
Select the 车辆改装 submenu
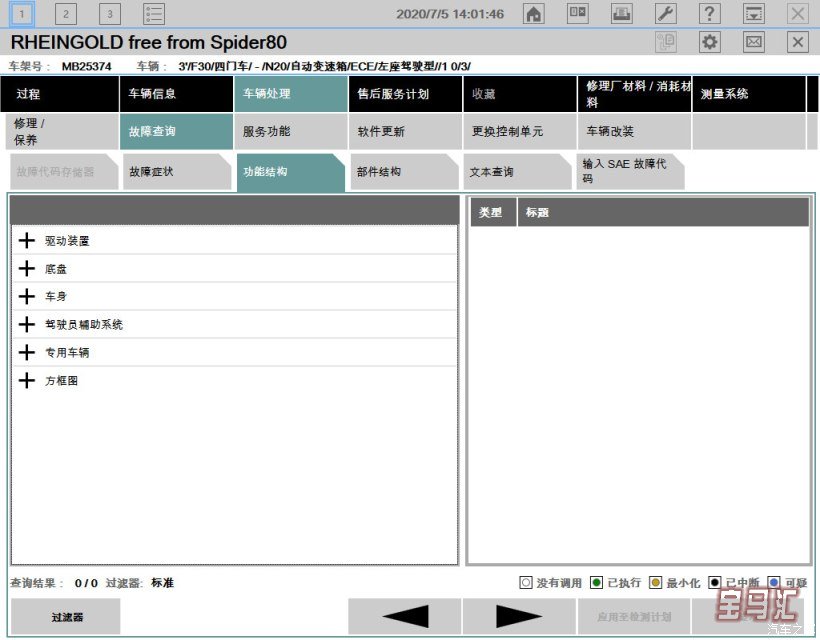(x=634, y=131)
